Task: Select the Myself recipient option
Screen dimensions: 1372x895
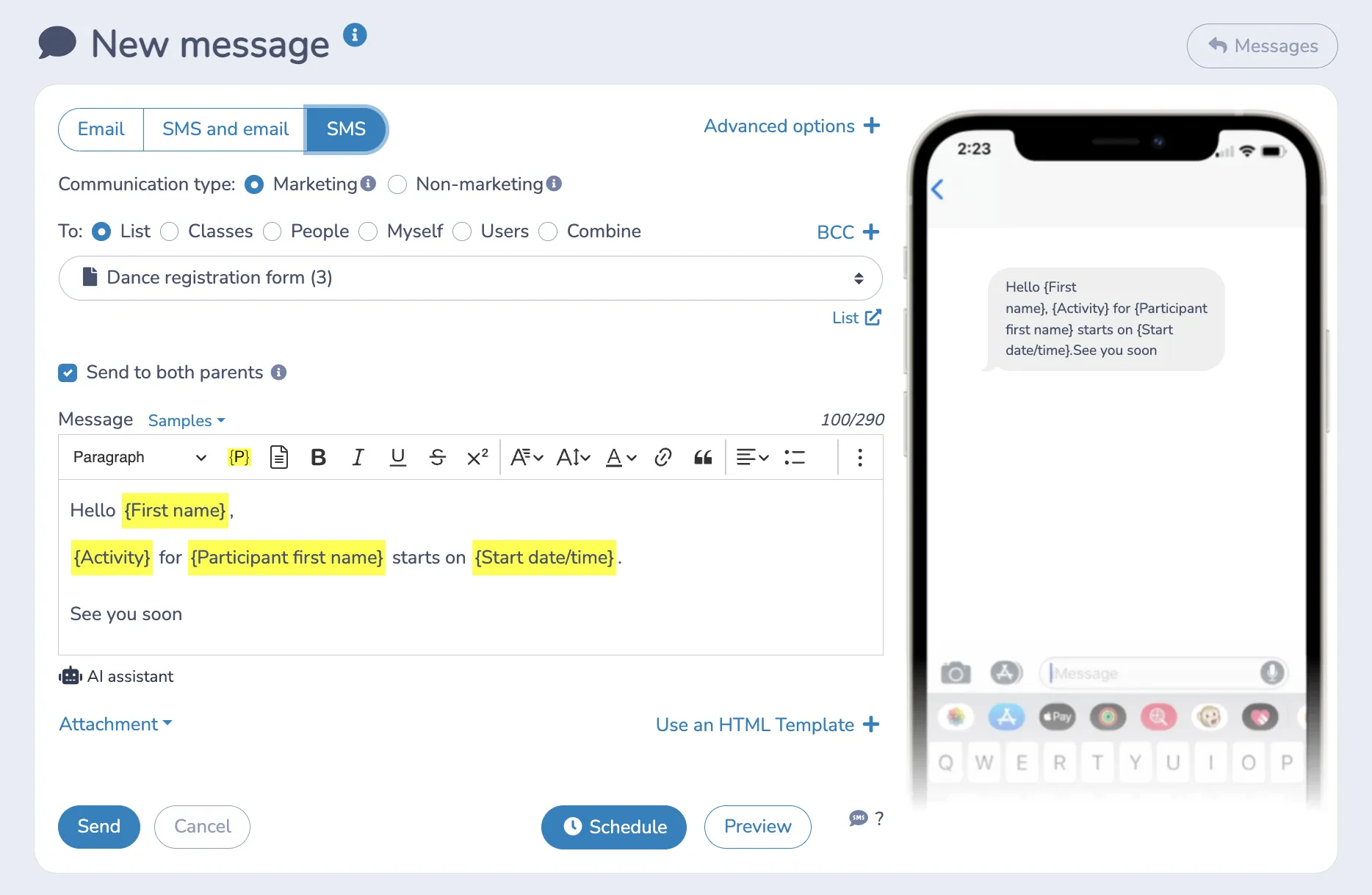Action: click(368, 231)
